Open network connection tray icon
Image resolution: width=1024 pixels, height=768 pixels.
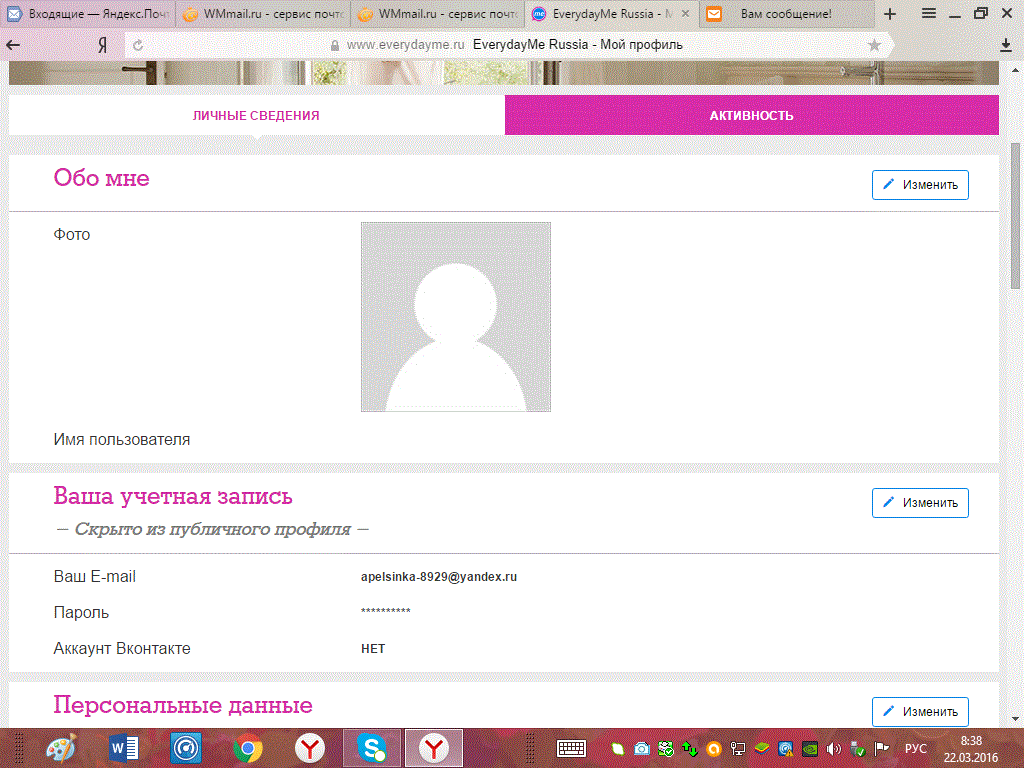[x=738, y=748]
